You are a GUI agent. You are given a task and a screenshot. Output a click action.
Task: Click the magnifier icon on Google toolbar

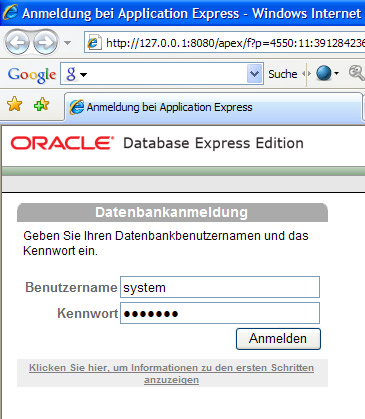[357, 73]
